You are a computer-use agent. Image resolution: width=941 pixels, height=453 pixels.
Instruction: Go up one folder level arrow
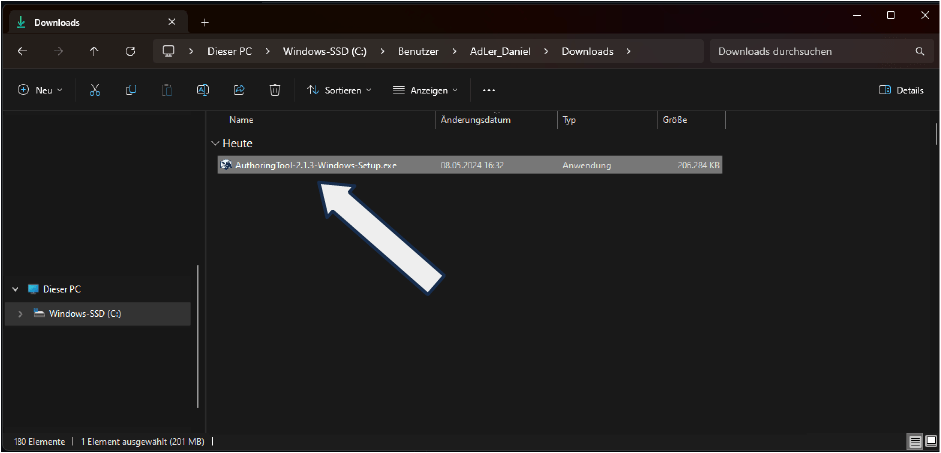(94, 51)
